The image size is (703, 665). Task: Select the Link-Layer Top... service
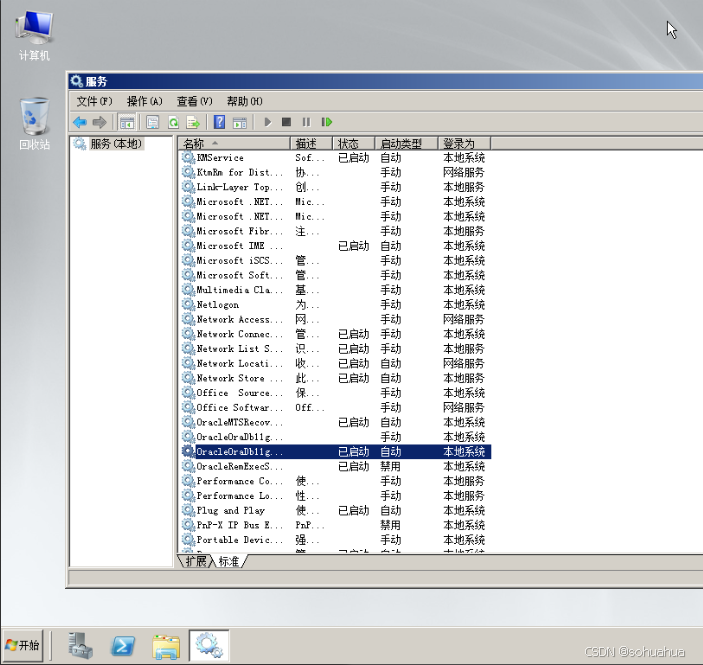click(336, 187)
